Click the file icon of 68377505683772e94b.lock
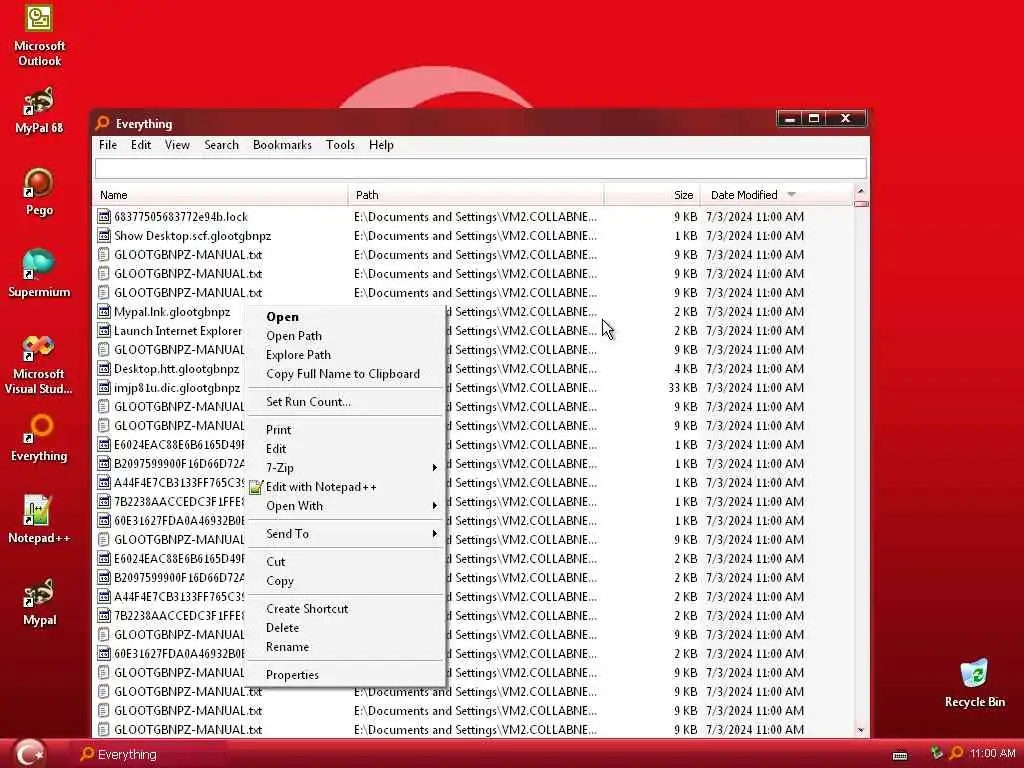The height and width of the screenshot is (768, 1024). coord(104,216)
